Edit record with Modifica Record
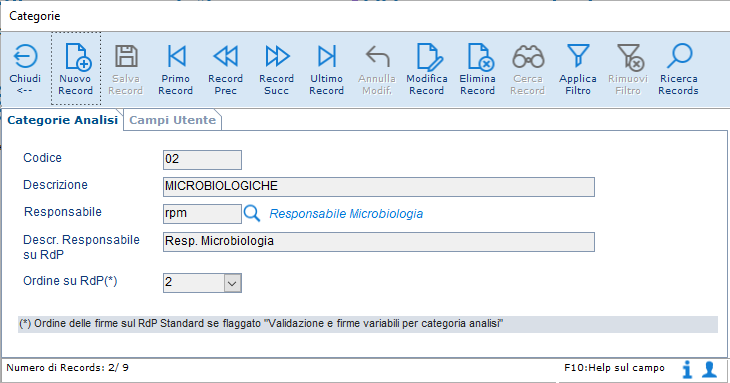Image resolution: width=730 pixels, height=383 pixels. pos(427,70)
